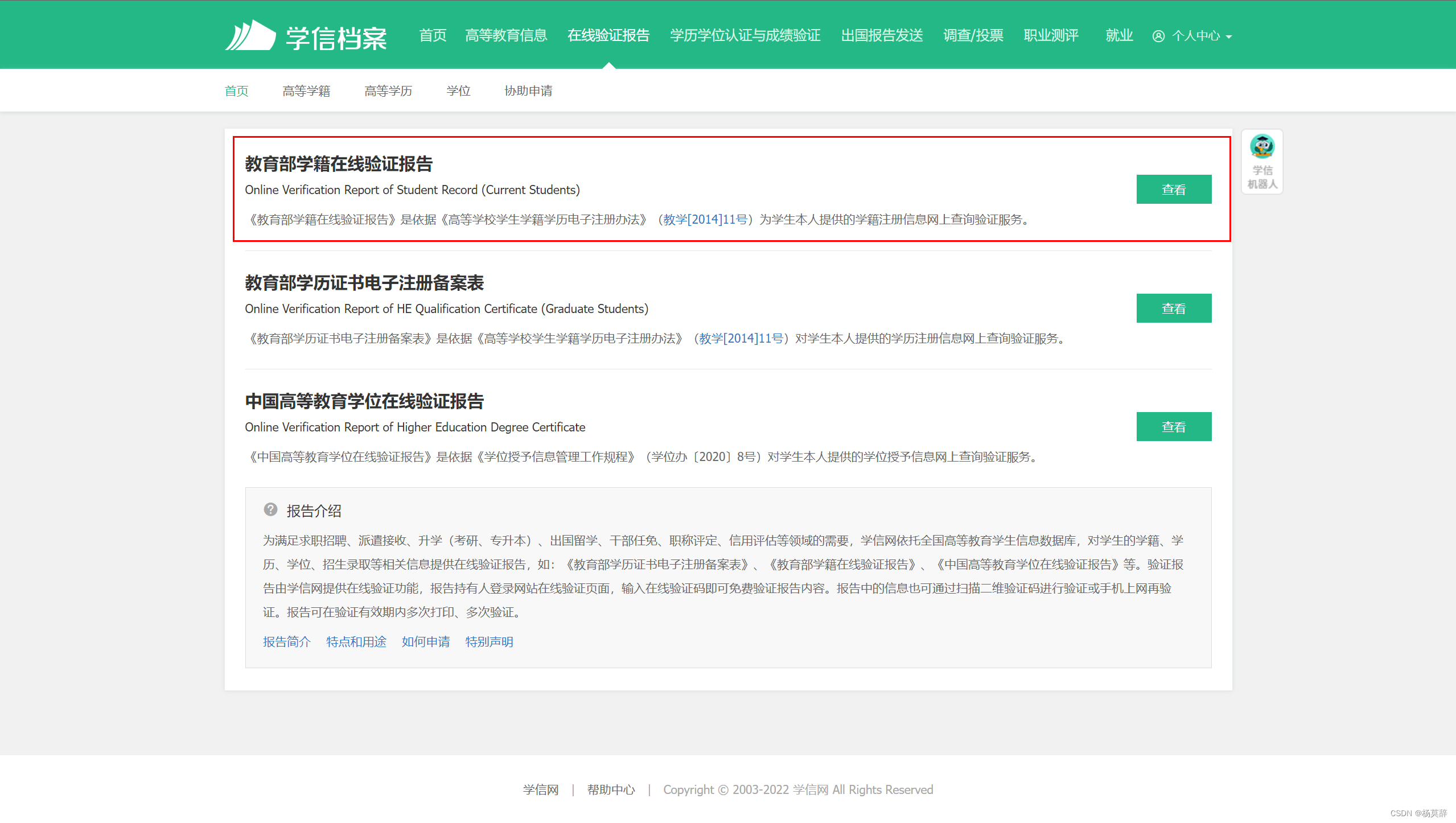Open the 报告简介 link
The height and width of the screenshot is (823, 1456).
pos(287,642)
